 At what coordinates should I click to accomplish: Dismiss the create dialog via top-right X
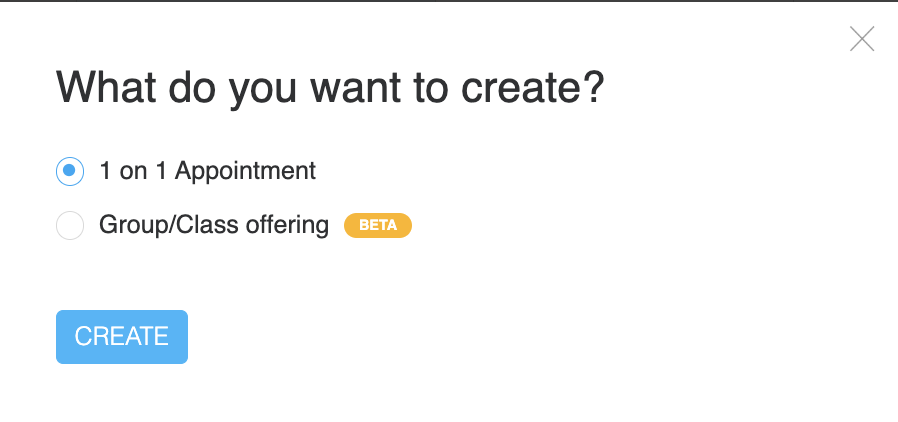click(x=861, y=39)
